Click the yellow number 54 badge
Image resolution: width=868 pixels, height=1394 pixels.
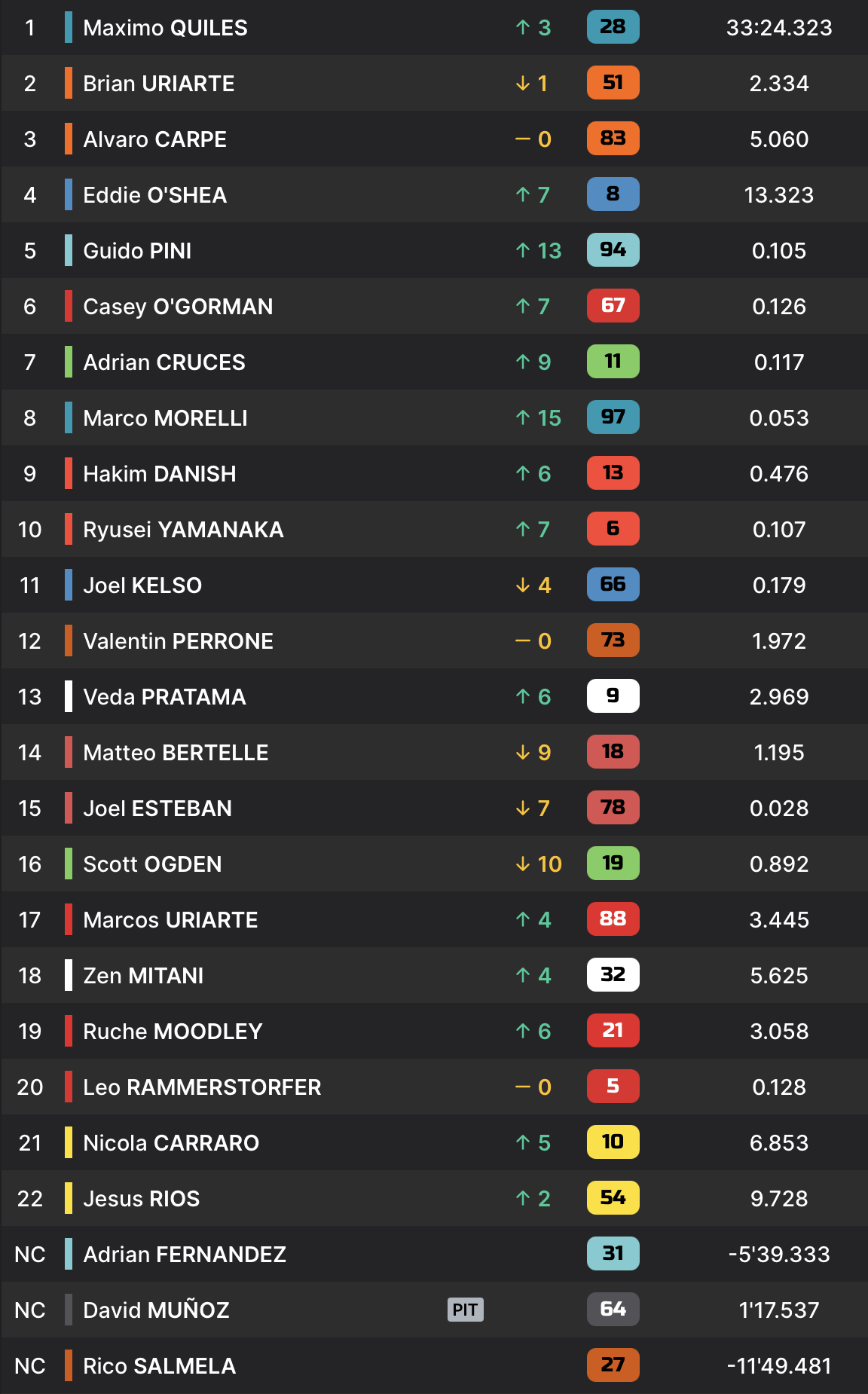coord(613,1198)
